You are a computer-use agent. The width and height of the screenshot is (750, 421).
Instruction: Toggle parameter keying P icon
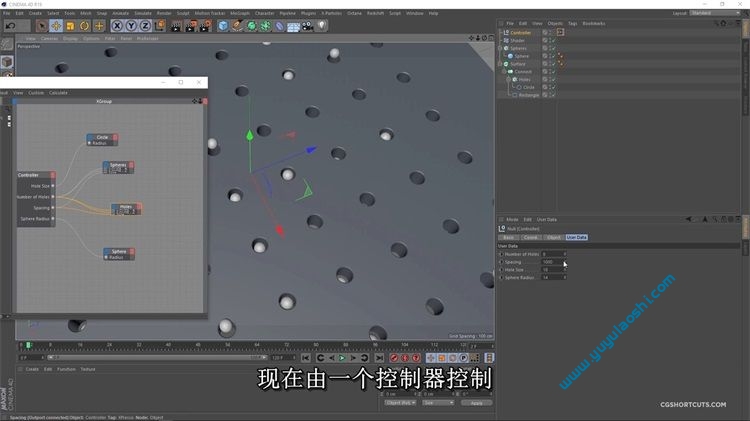click(x=463, y=358)
